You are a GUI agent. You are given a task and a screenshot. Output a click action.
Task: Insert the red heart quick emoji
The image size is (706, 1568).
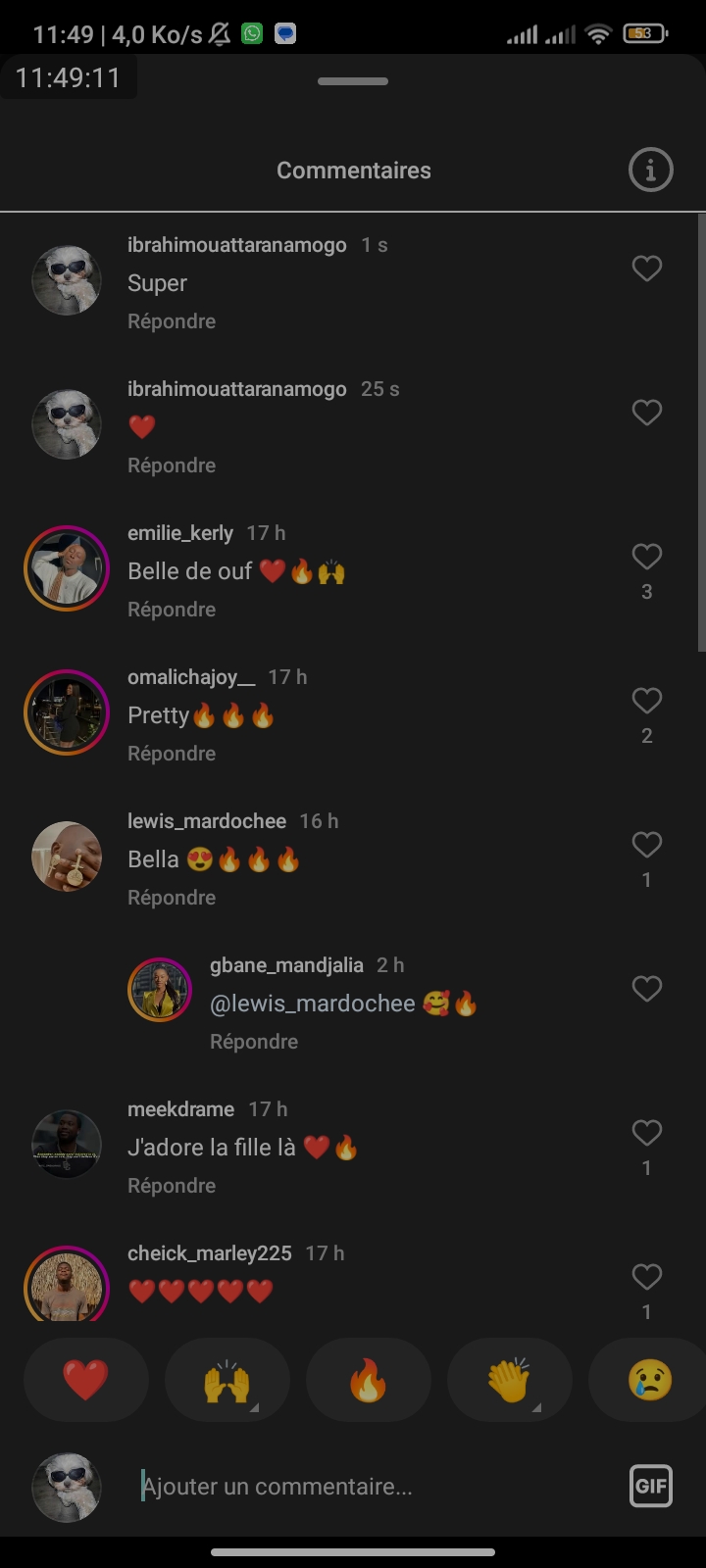(x=86, y=1380)
